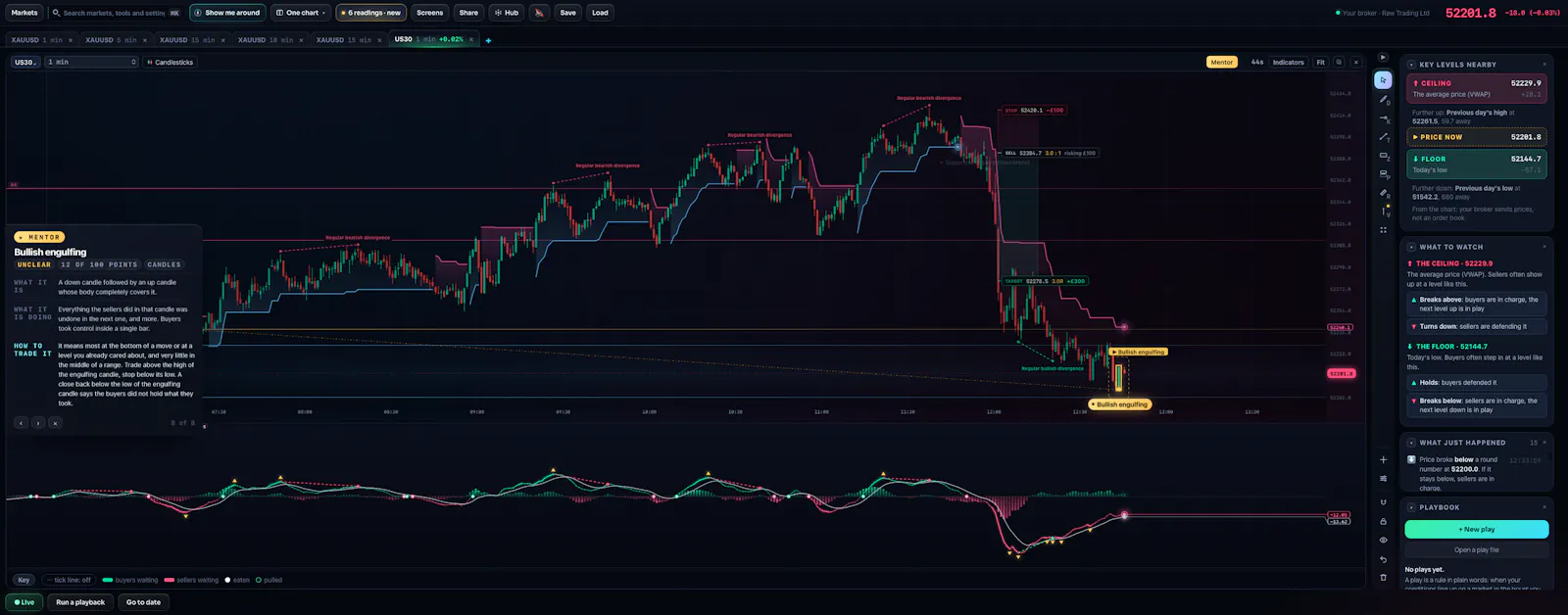
Task: Click the undo arrow in the side toolbar
Action: coord(1383,559)
